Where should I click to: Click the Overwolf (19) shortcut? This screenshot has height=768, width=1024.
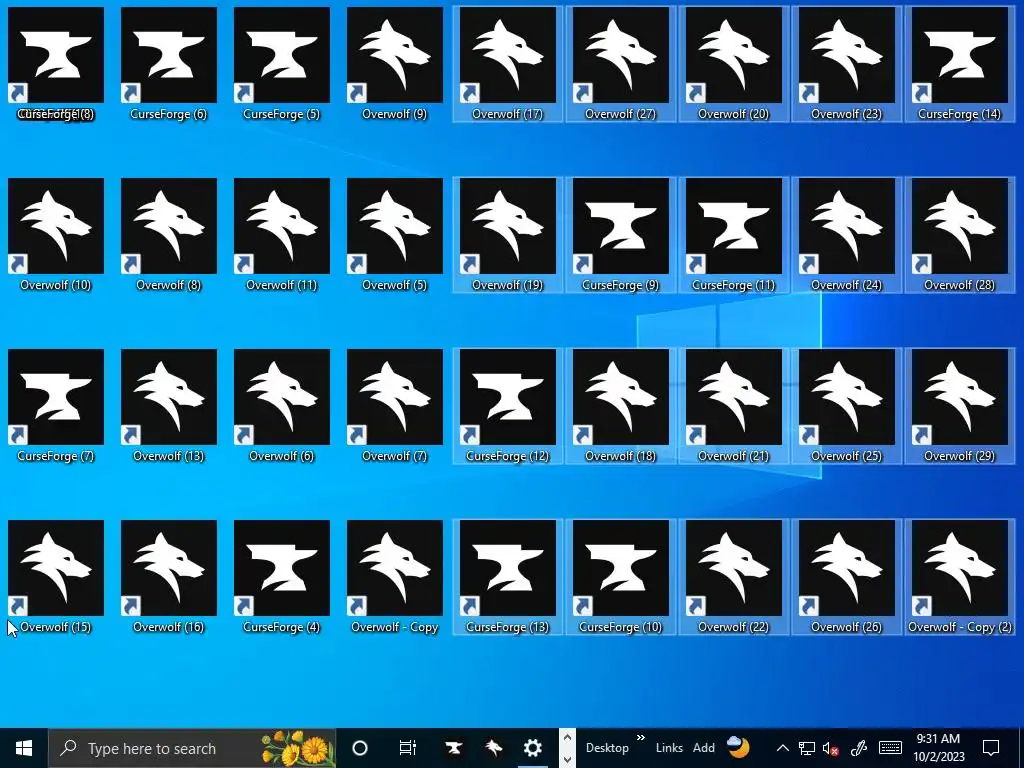coord(507,235)
